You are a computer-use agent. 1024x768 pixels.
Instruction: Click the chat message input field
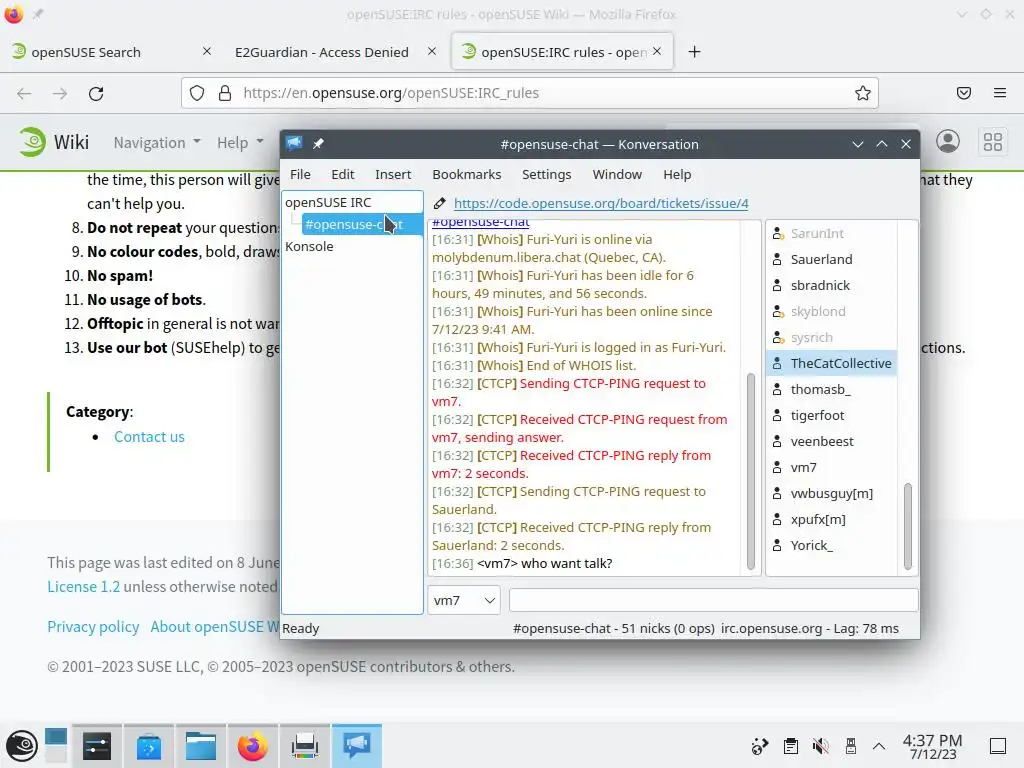pyautogui.click(x=713, y=600)
